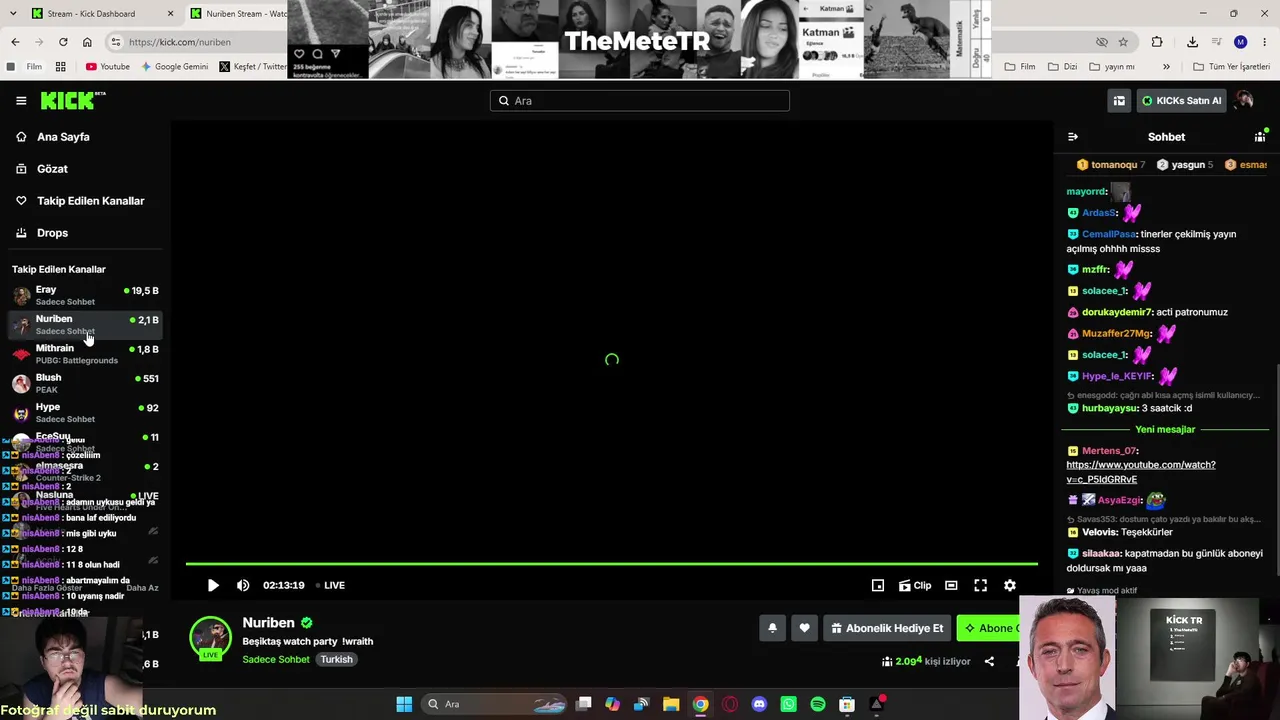Close the Kick Dashboard tab
This screenshot has width=1280, height=720.
[170, 14]
